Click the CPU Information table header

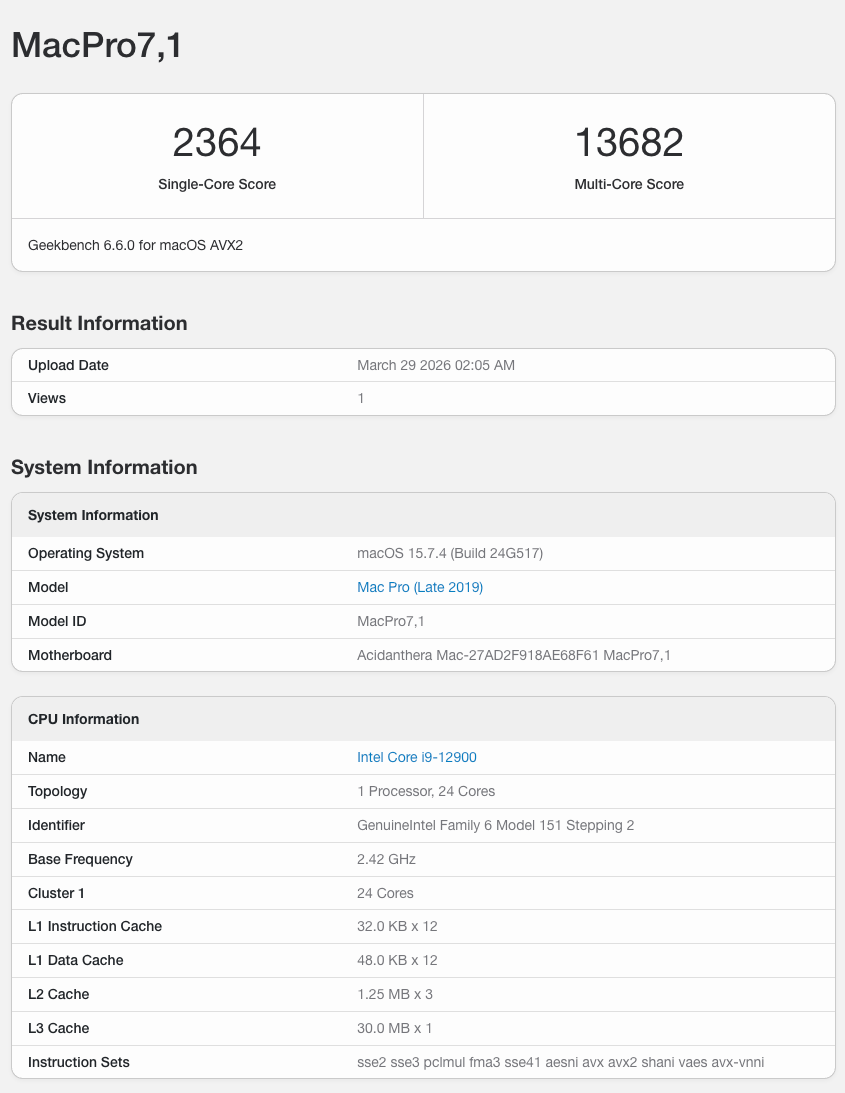83,719
